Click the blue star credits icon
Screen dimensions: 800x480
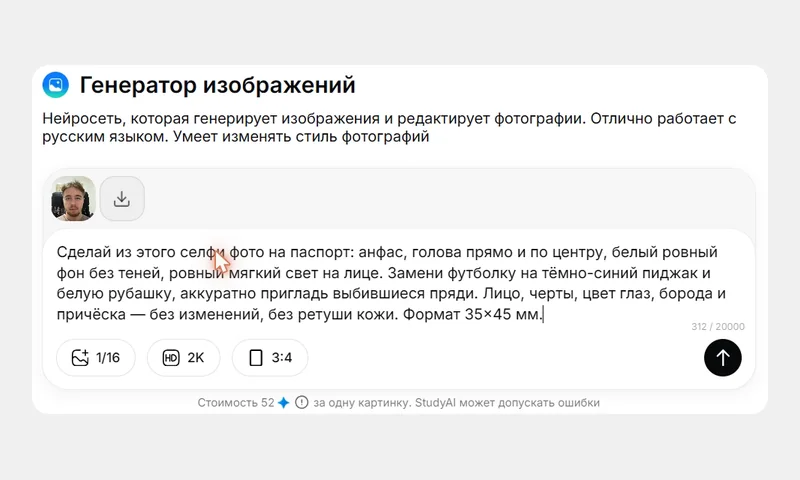(x=284, y=402)
